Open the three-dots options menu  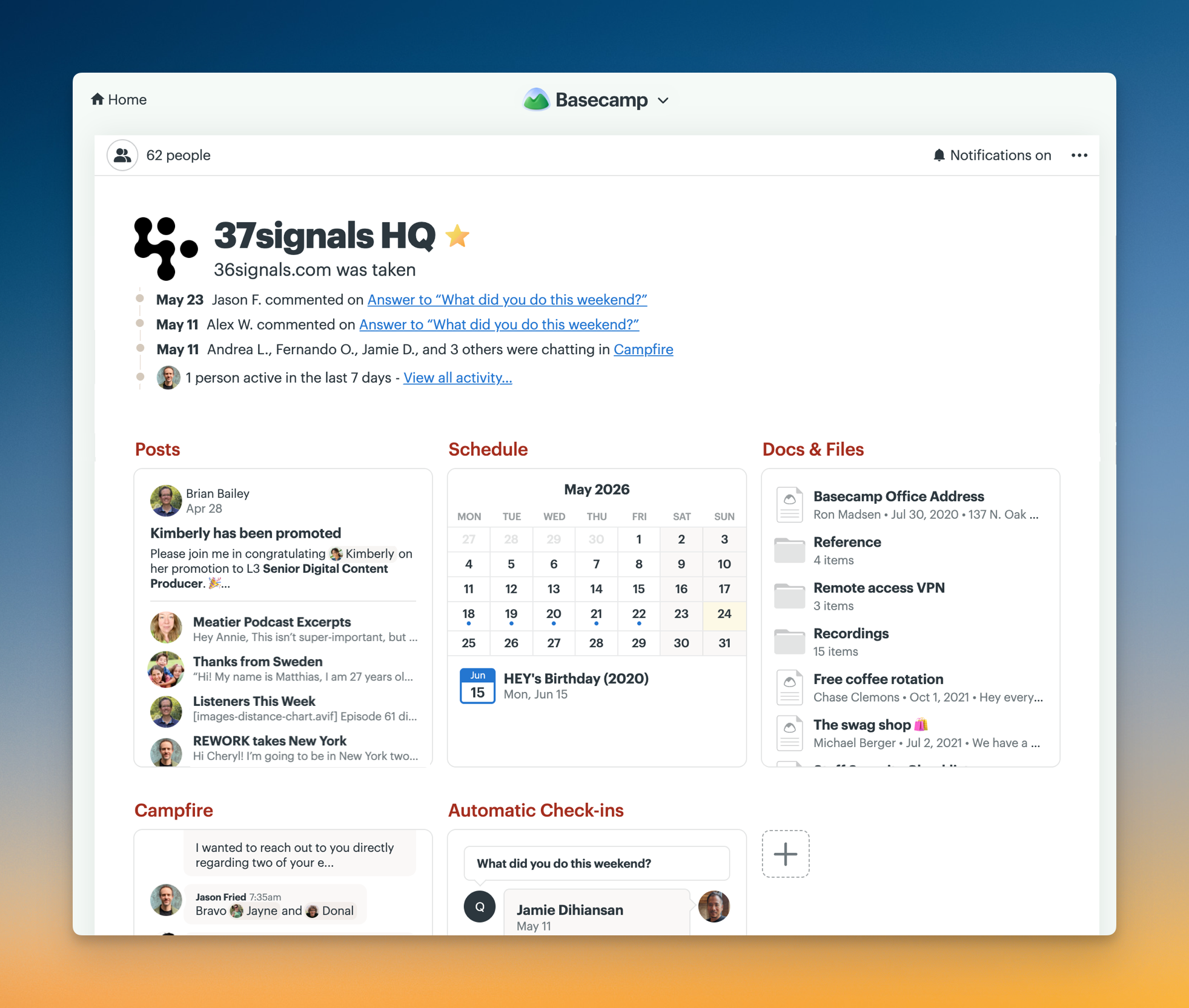tap(1079, 156)
